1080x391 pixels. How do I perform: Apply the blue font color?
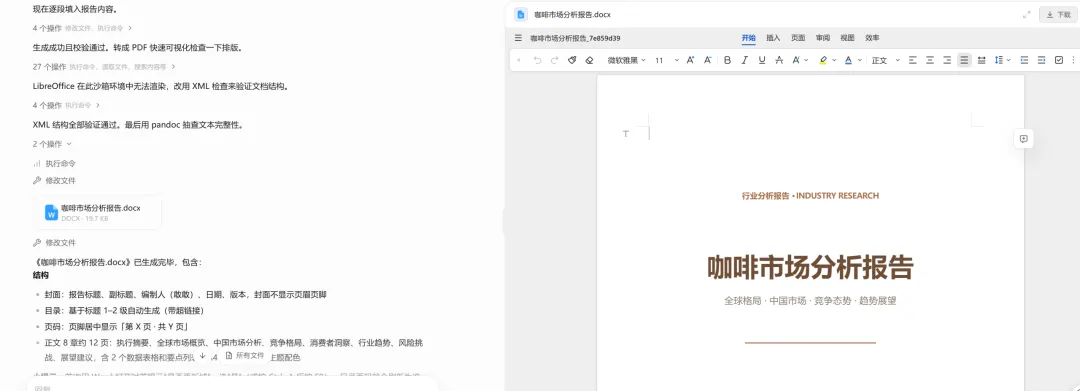849,61
